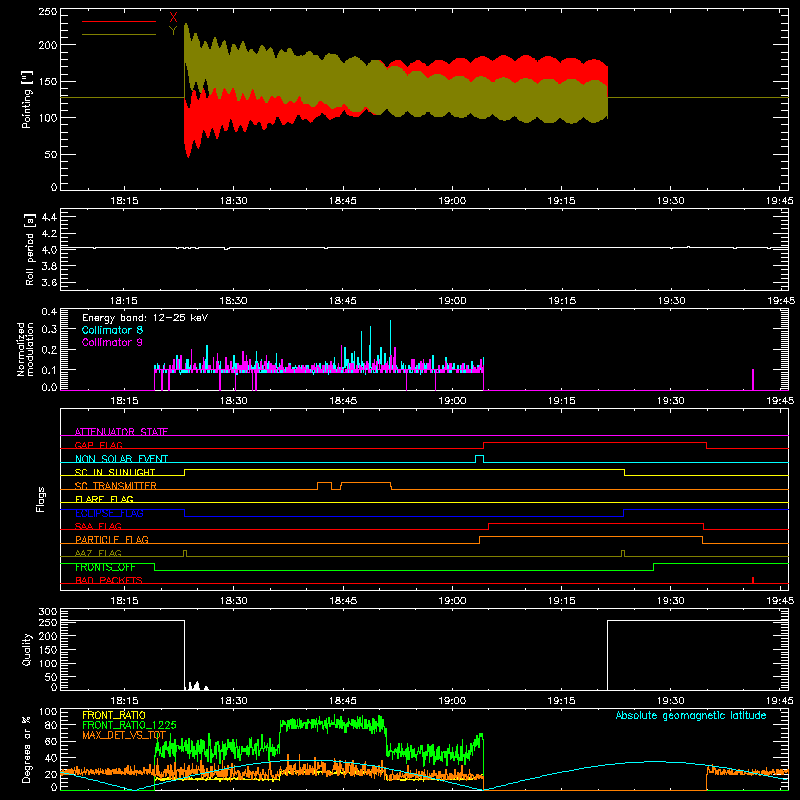Click the GAP_FLAG raised segment

pos(595,443)
